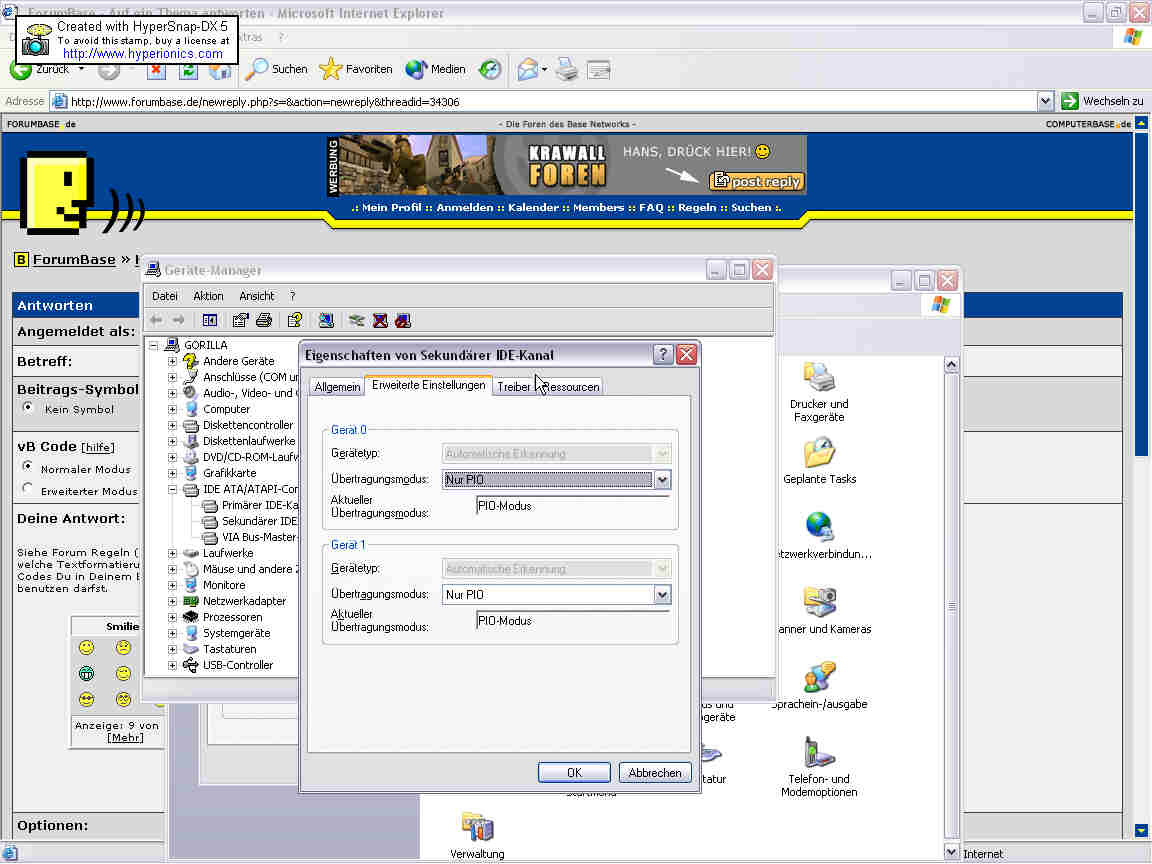1152x864 pixels.
Task: Select Primärer IDE-Kanal tree item
Action: coord(259,505)
